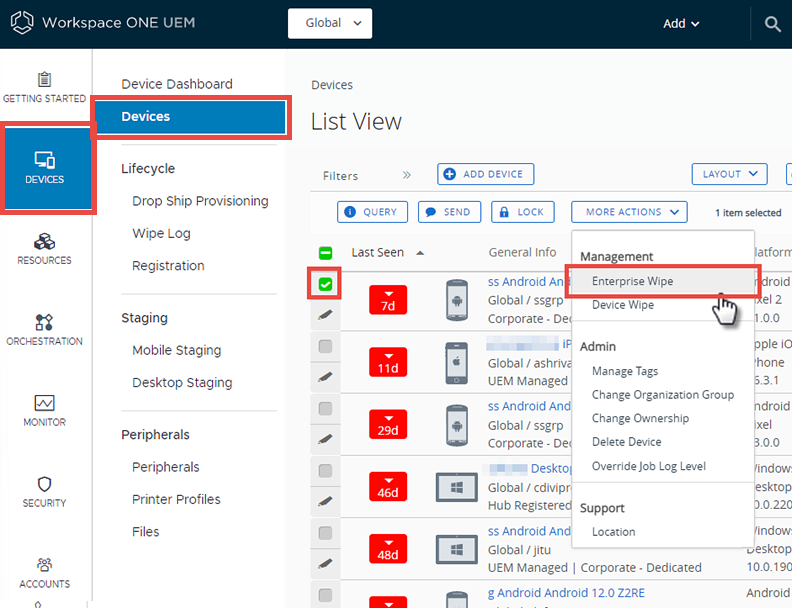Choose Device Wipe from the menu
792x608 pixels.
(622, 305)
